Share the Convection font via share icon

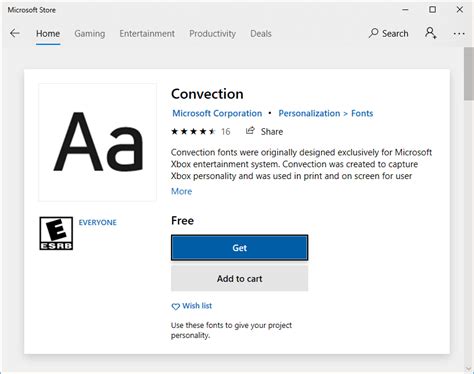coord(264,131)
